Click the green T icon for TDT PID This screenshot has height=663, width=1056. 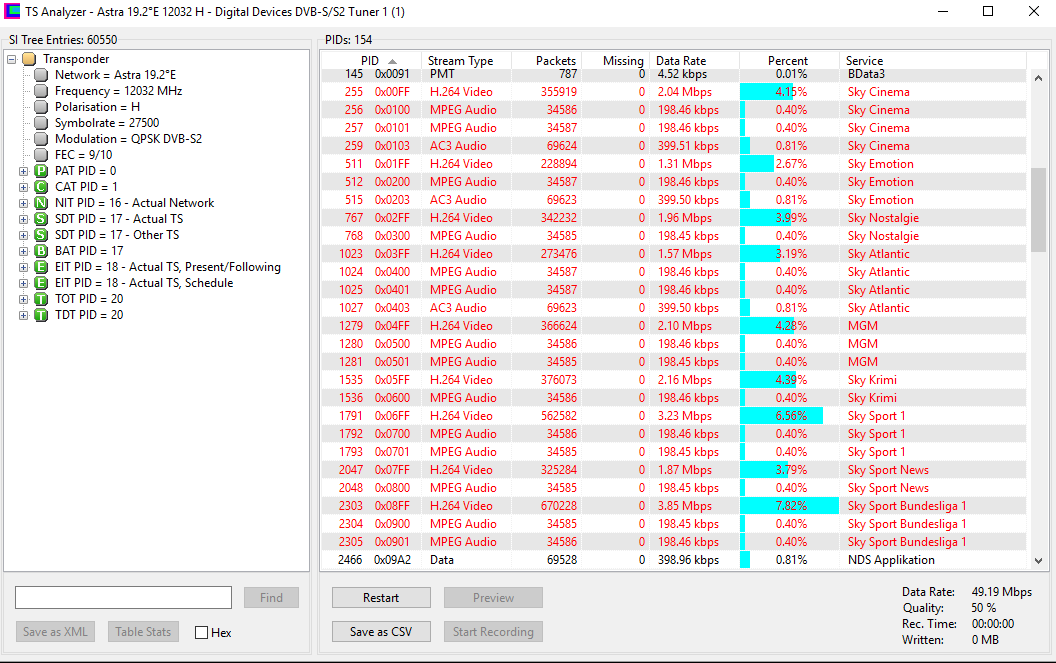[x=41, y=315]
